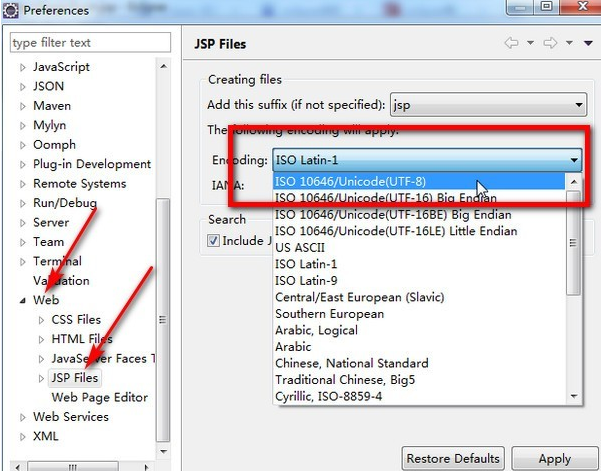This screenshot has width=601, height=471.
Task: Expand the XML tree node
Action: (23, 437)
